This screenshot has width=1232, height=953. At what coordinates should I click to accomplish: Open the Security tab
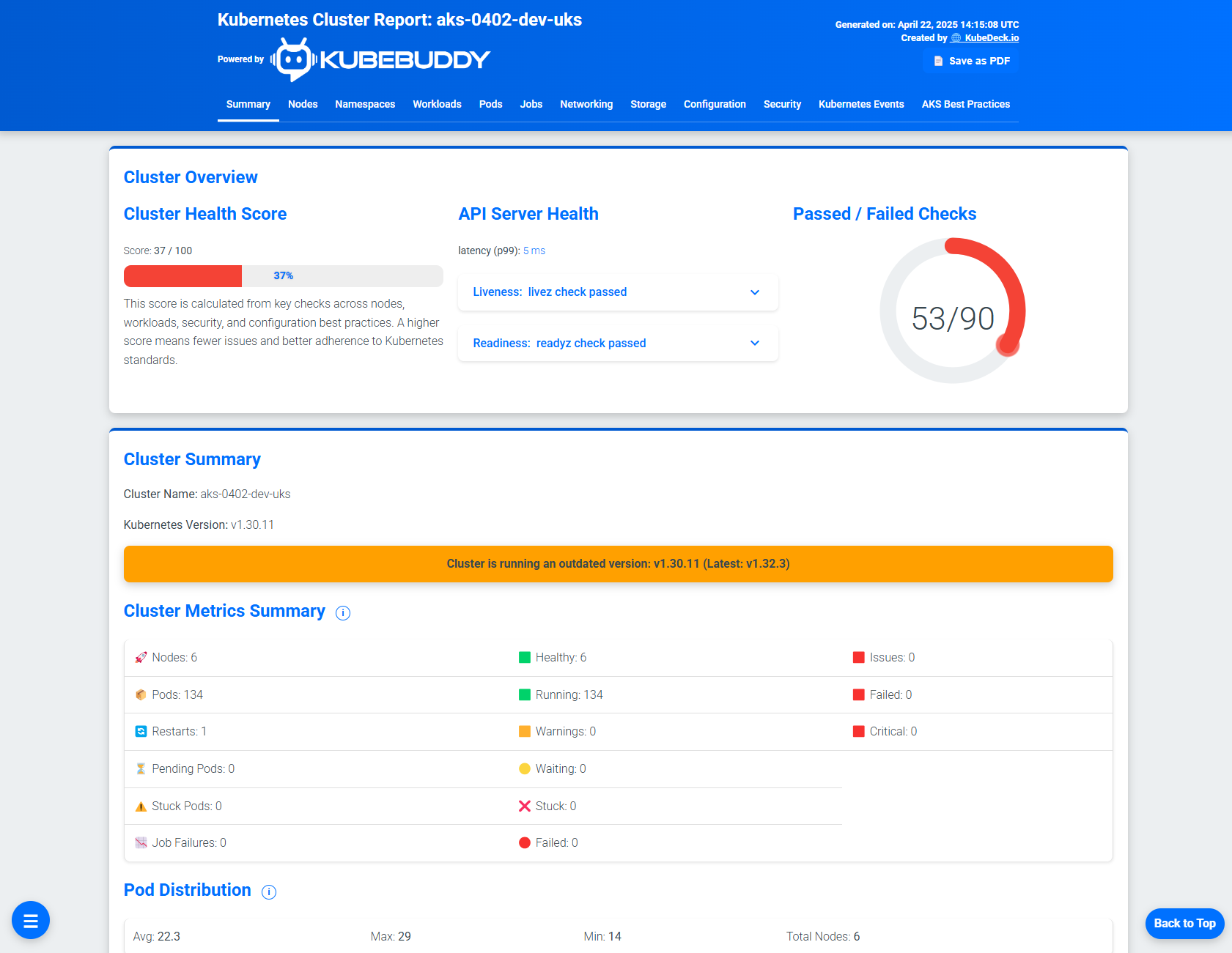(x=782, y=104)
